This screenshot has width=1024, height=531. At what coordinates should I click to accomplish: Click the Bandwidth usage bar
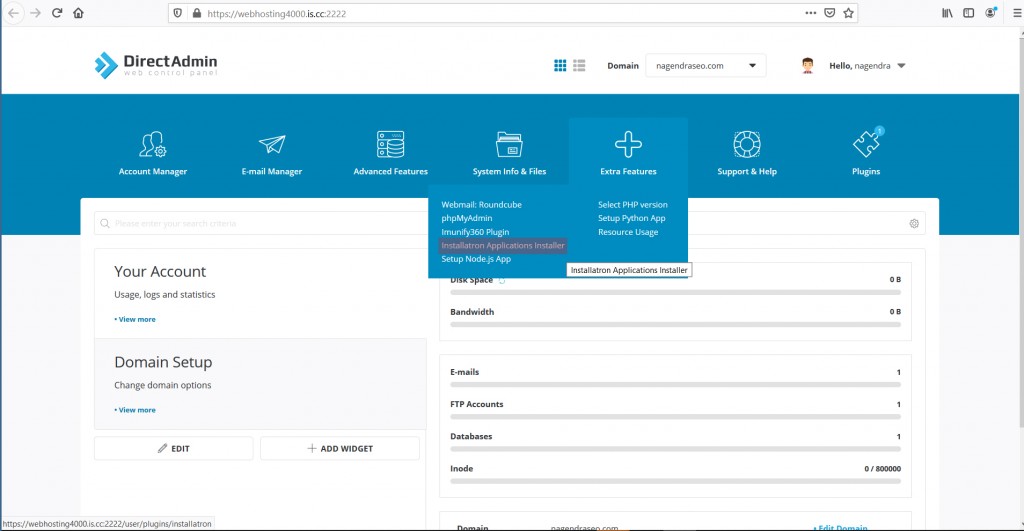click(675, 325)
